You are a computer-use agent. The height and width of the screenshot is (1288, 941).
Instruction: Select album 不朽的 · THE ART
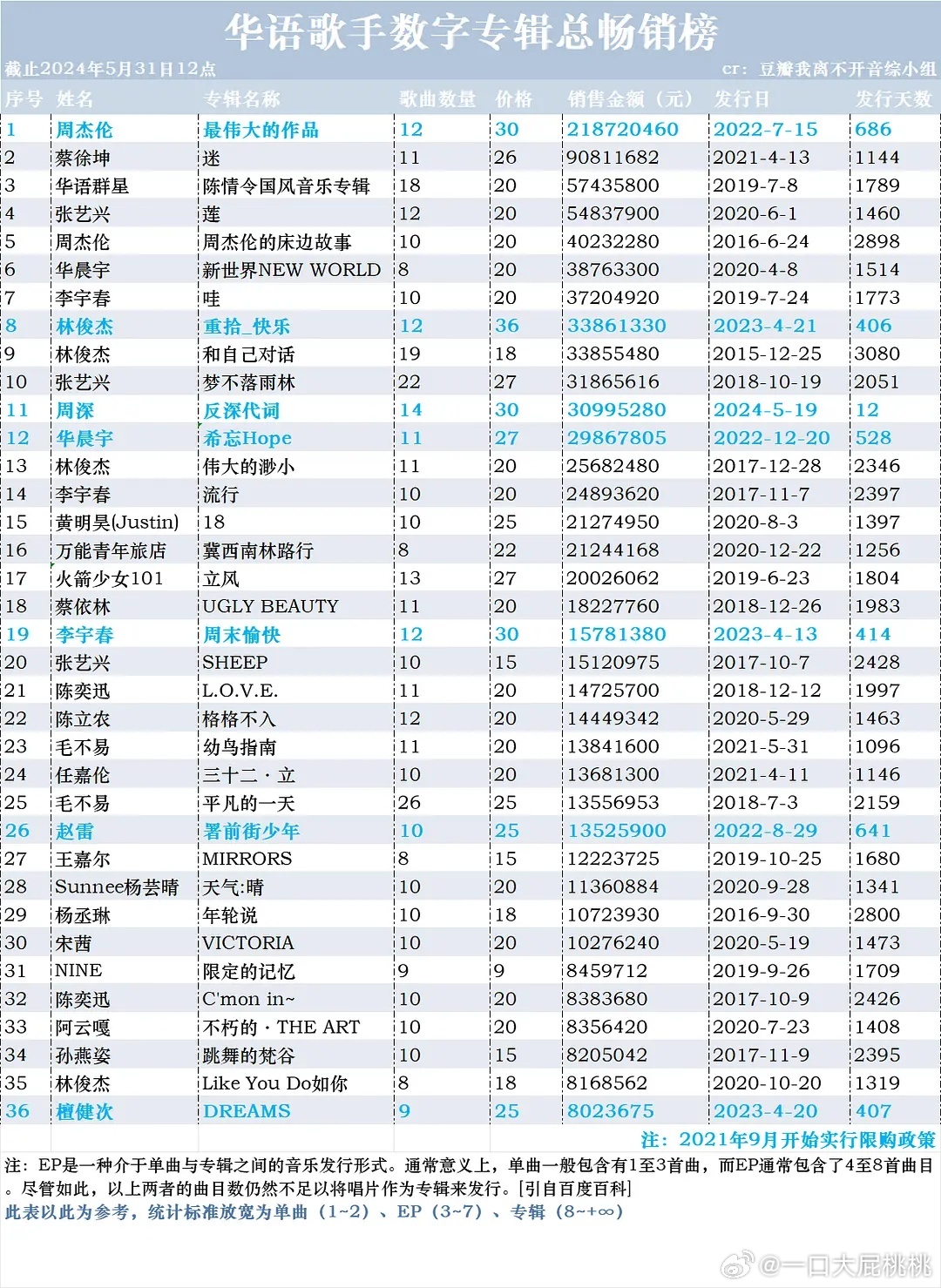(281, 1028)
